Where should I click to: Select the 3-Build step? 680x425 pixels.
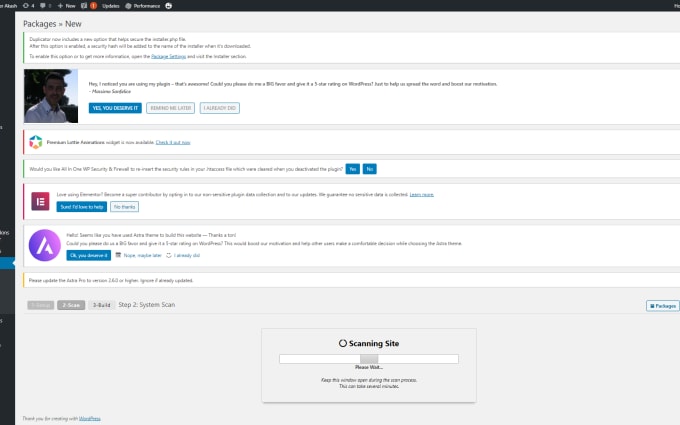[x=101, y=305]
